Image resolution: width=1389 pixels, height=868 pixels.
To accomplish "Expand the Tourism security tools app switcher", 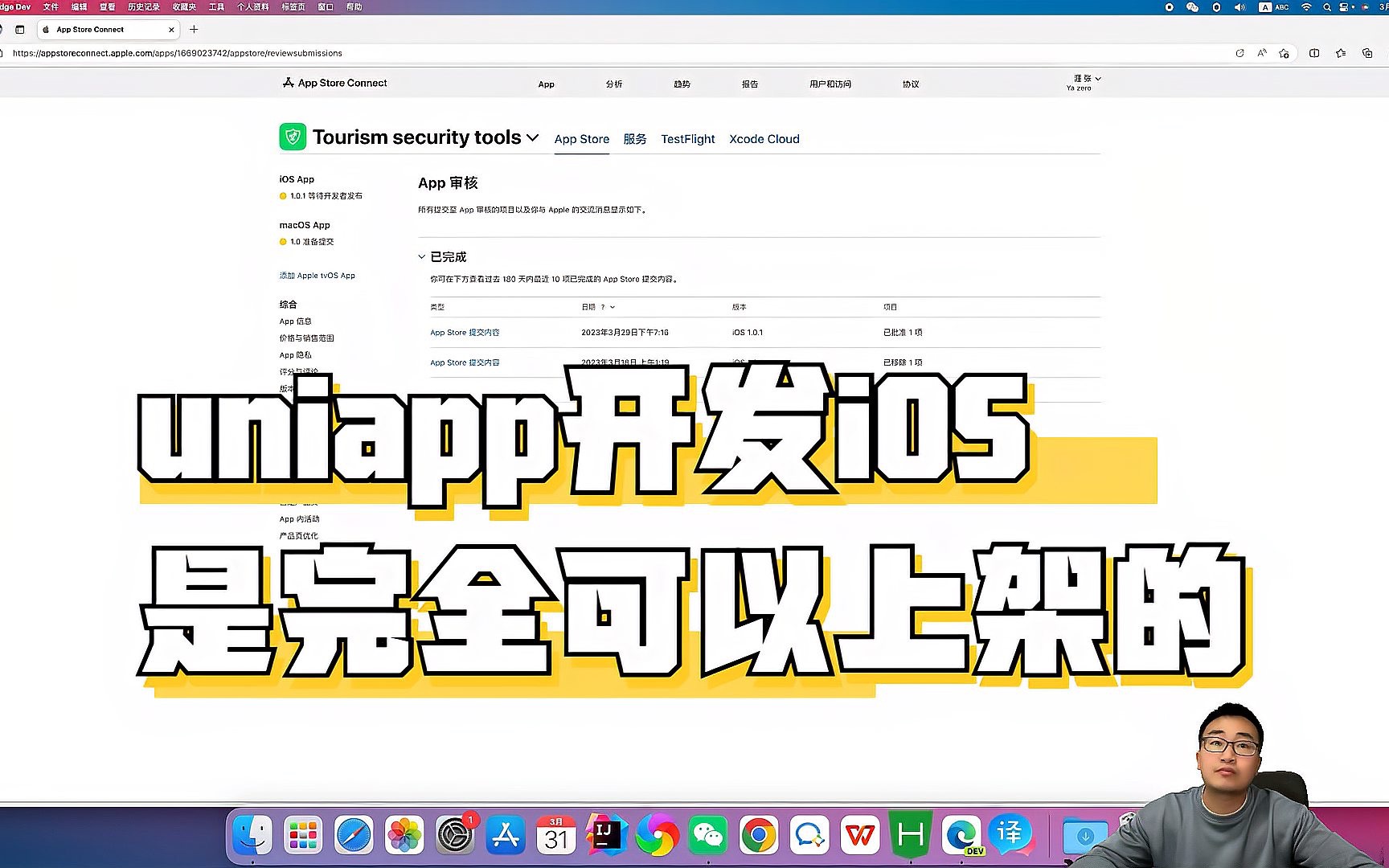I will tap(532, 138).
